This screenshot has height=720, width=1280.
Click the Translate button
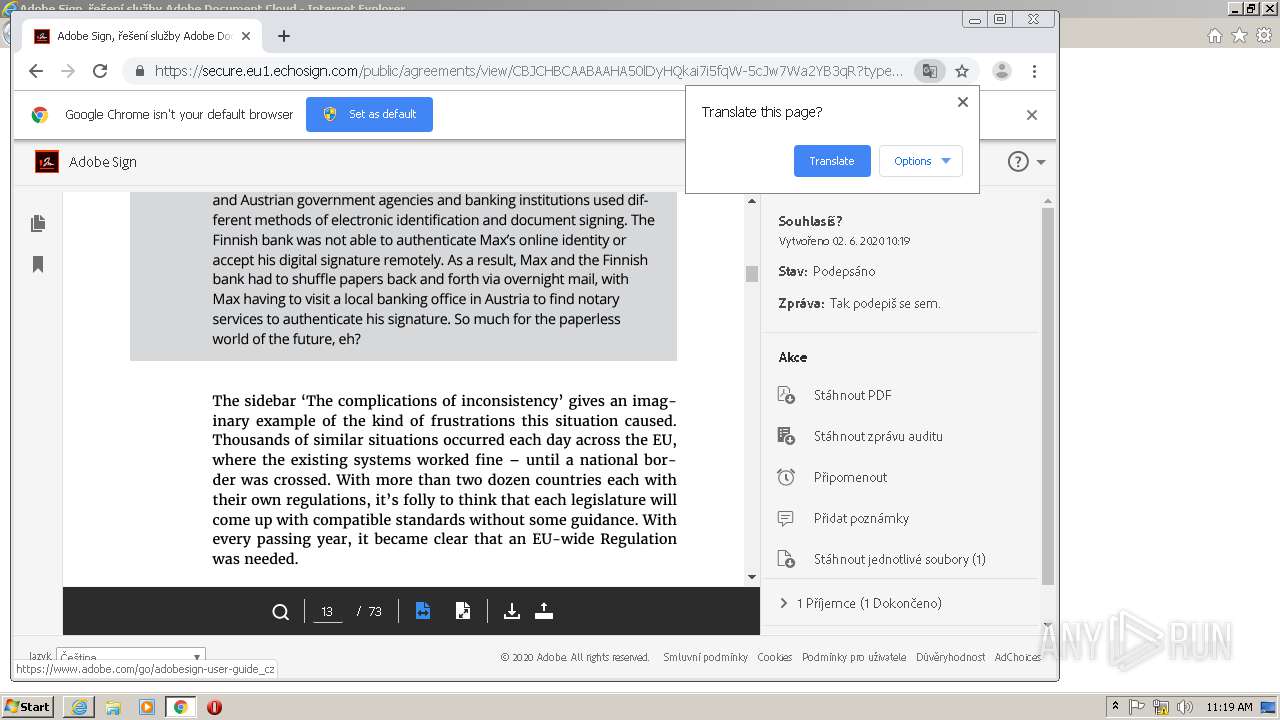pos(832,161)
